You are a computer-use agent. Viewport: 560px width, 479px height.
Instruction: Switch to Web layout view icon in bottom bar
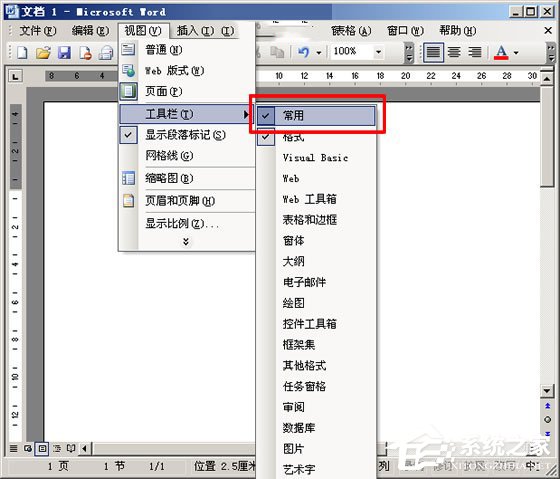click(28, 448)
